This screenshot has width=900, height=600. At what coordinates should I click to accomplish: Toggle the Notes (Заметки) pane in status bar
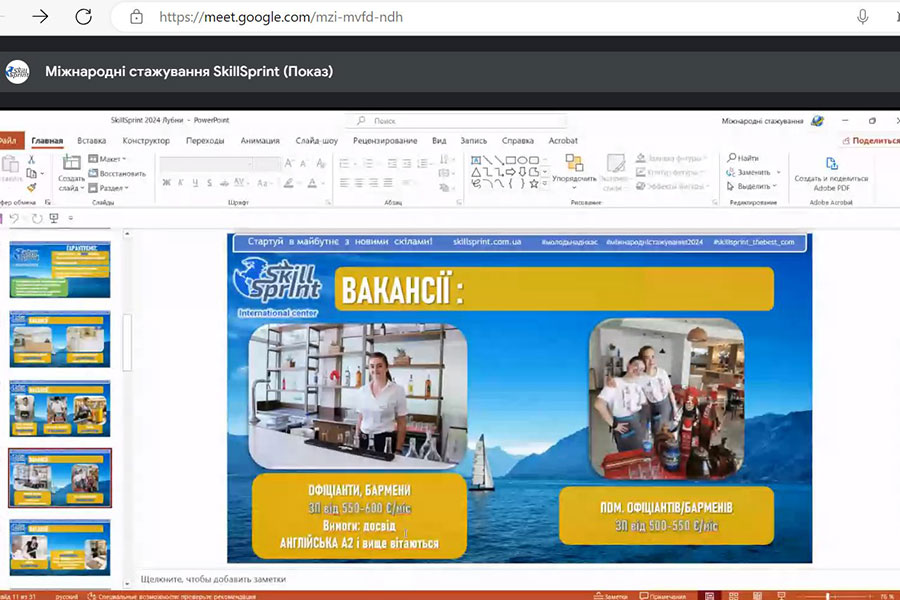(x=611, y=596)
